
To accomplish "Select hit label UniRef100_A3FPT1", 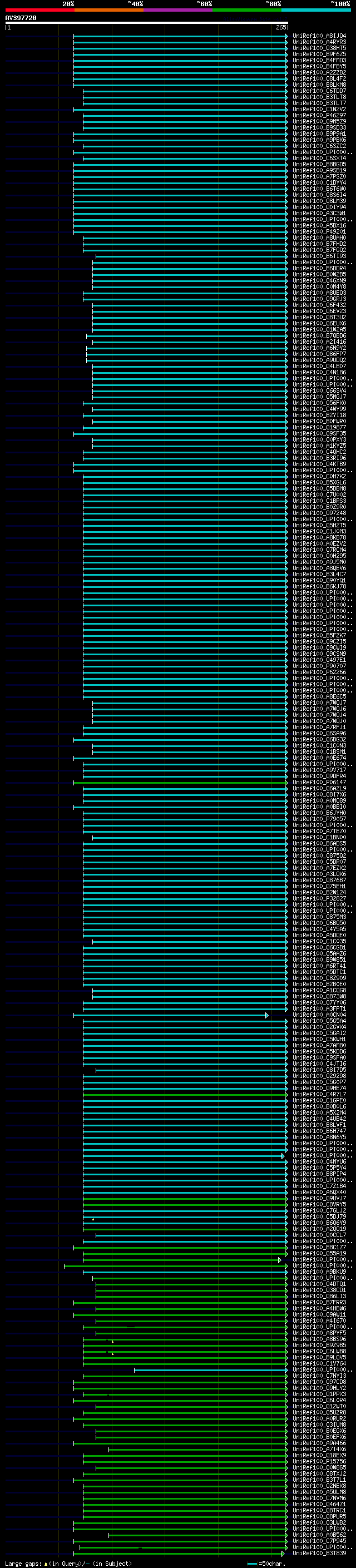I will coord(319,1008).
